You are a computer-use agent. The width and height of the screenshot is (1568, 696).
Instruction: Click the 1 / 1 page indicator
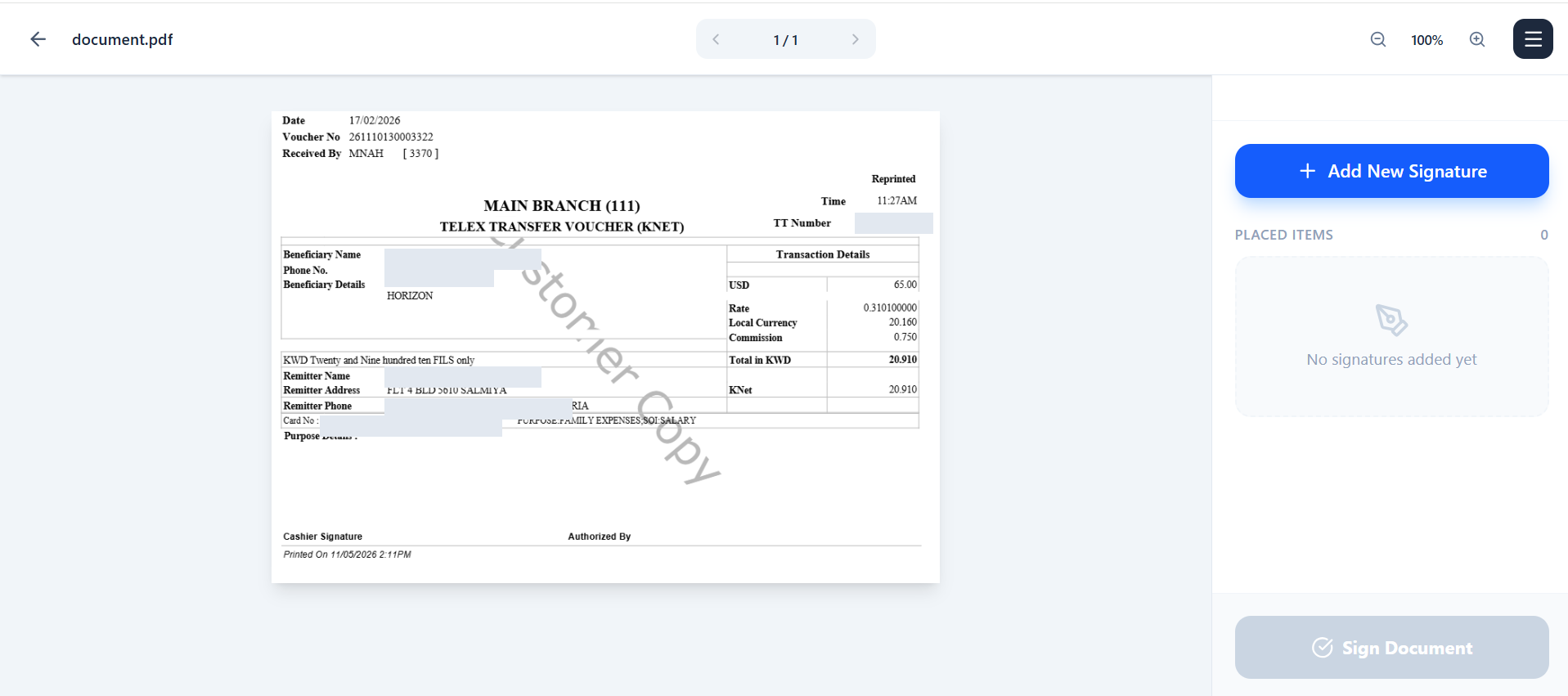tap(785, 40)
